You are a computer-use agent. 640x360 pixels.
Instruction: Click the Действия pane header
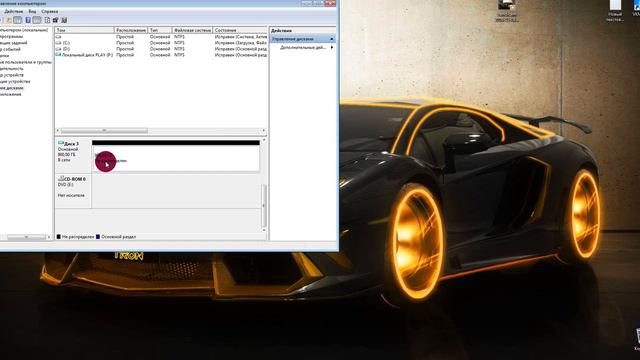302,31
